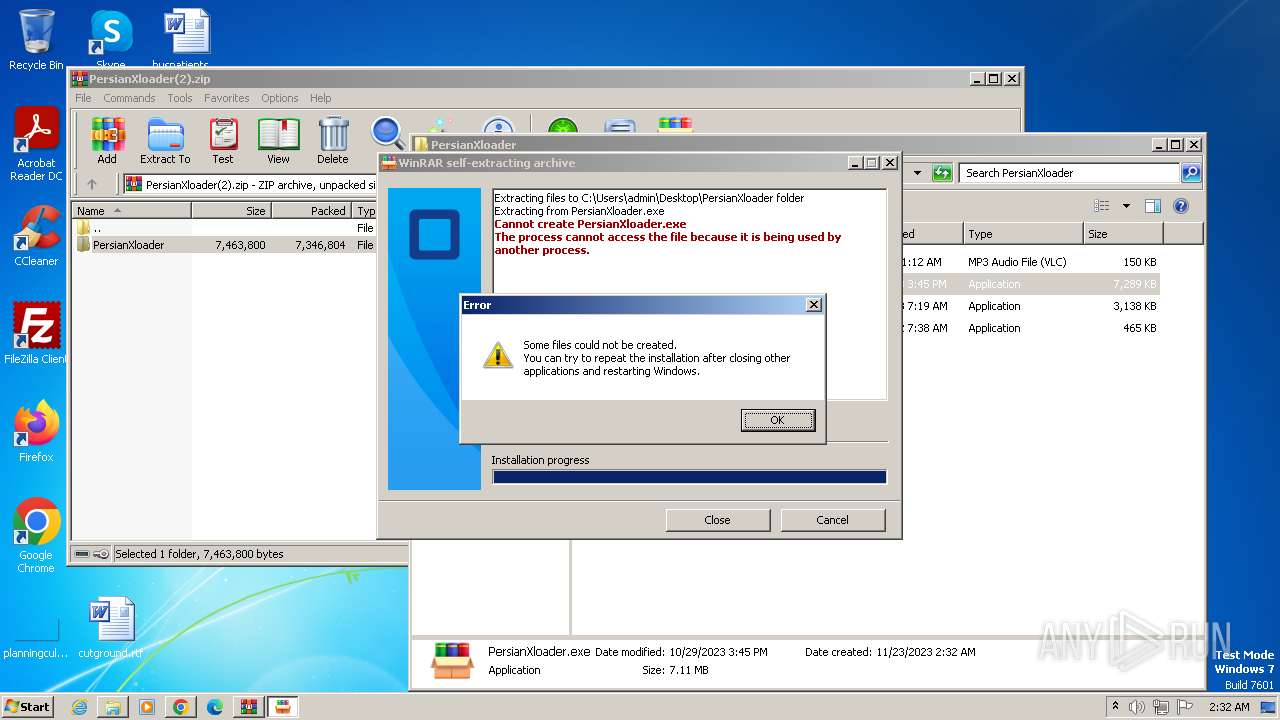Select the 7,289 KB Application row
The image size is (1280, 720).
coord(1030,284)
